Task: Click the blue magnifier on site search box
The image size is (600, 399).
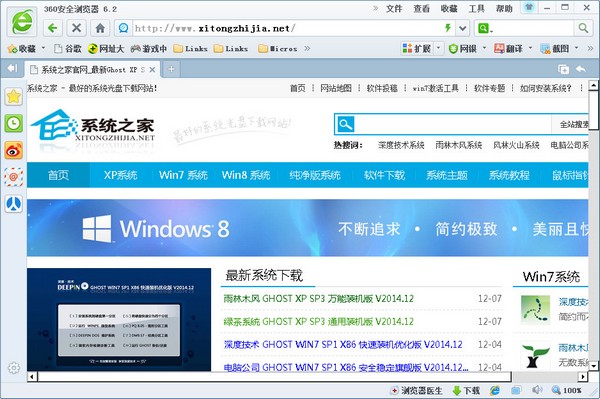Action: [x=346, y=124]
